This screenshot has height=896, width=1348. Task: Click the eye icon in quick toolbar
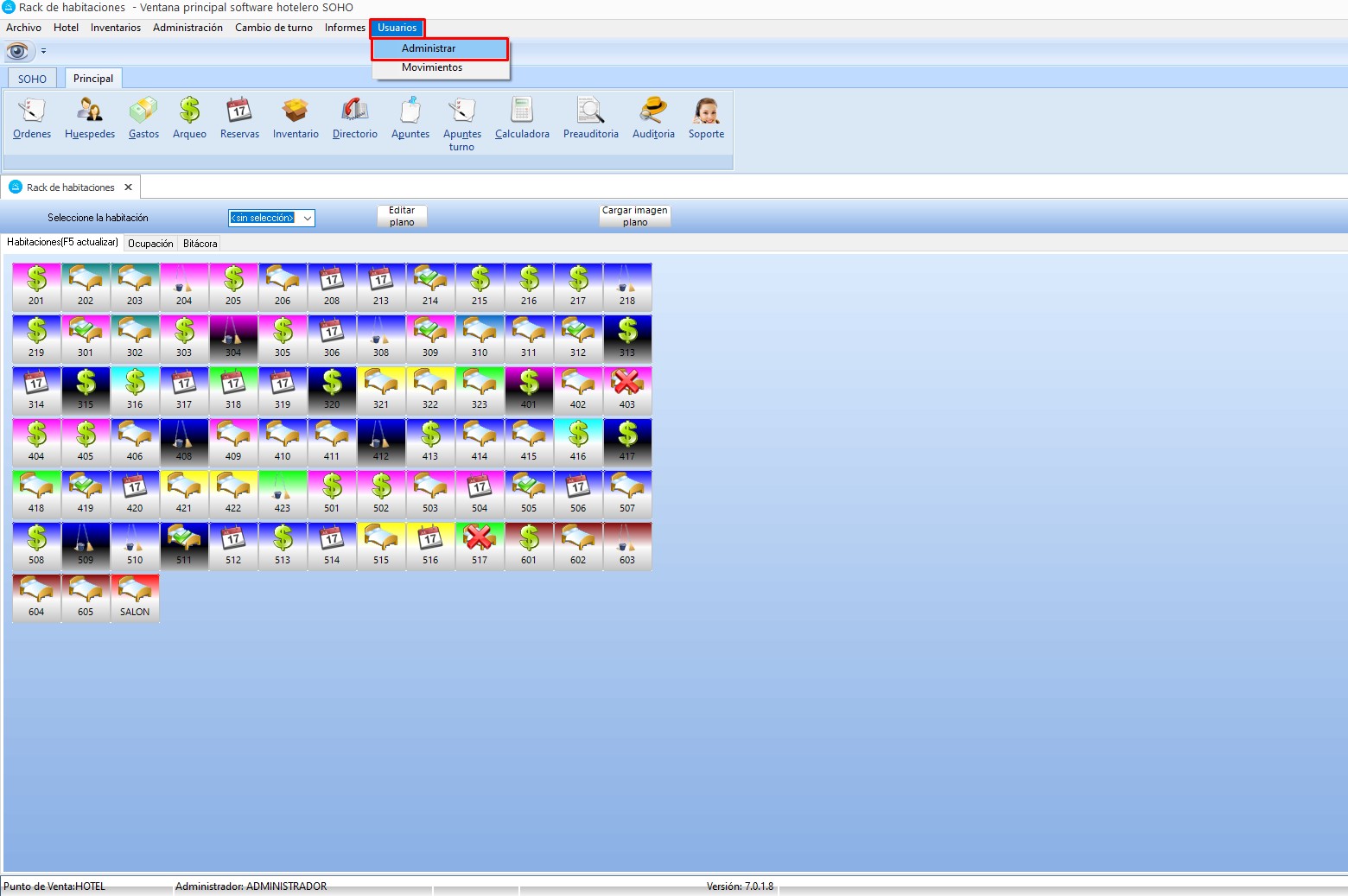point(17,51)
